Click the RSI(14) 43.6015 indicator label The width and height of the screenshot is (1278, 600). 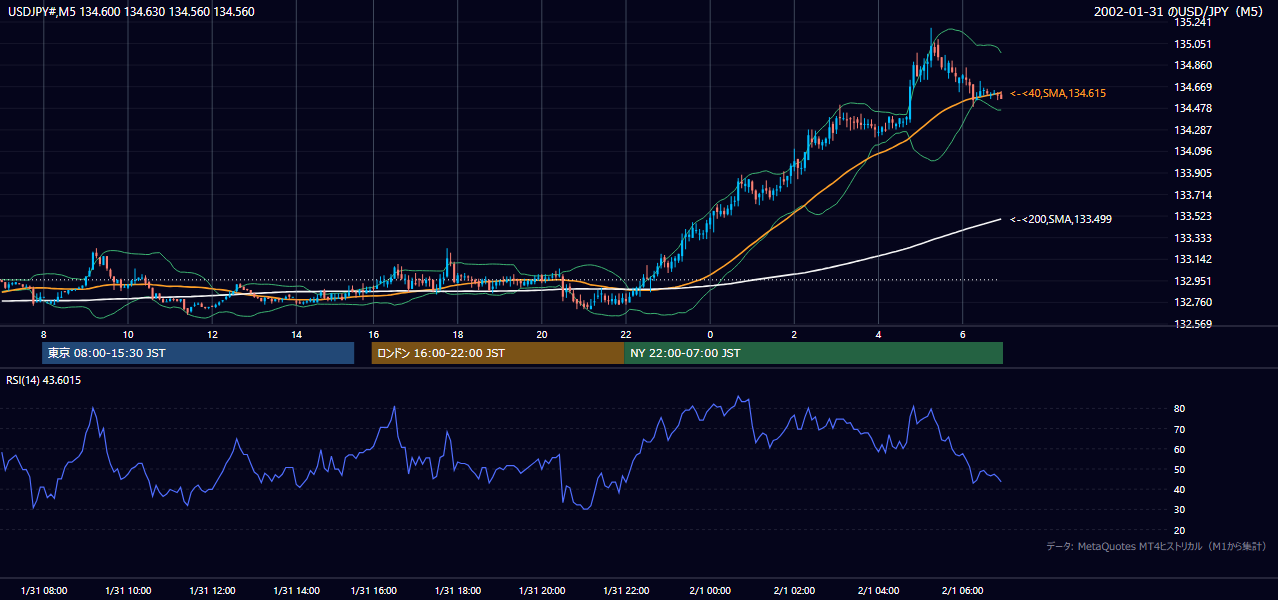coord(44,380)
